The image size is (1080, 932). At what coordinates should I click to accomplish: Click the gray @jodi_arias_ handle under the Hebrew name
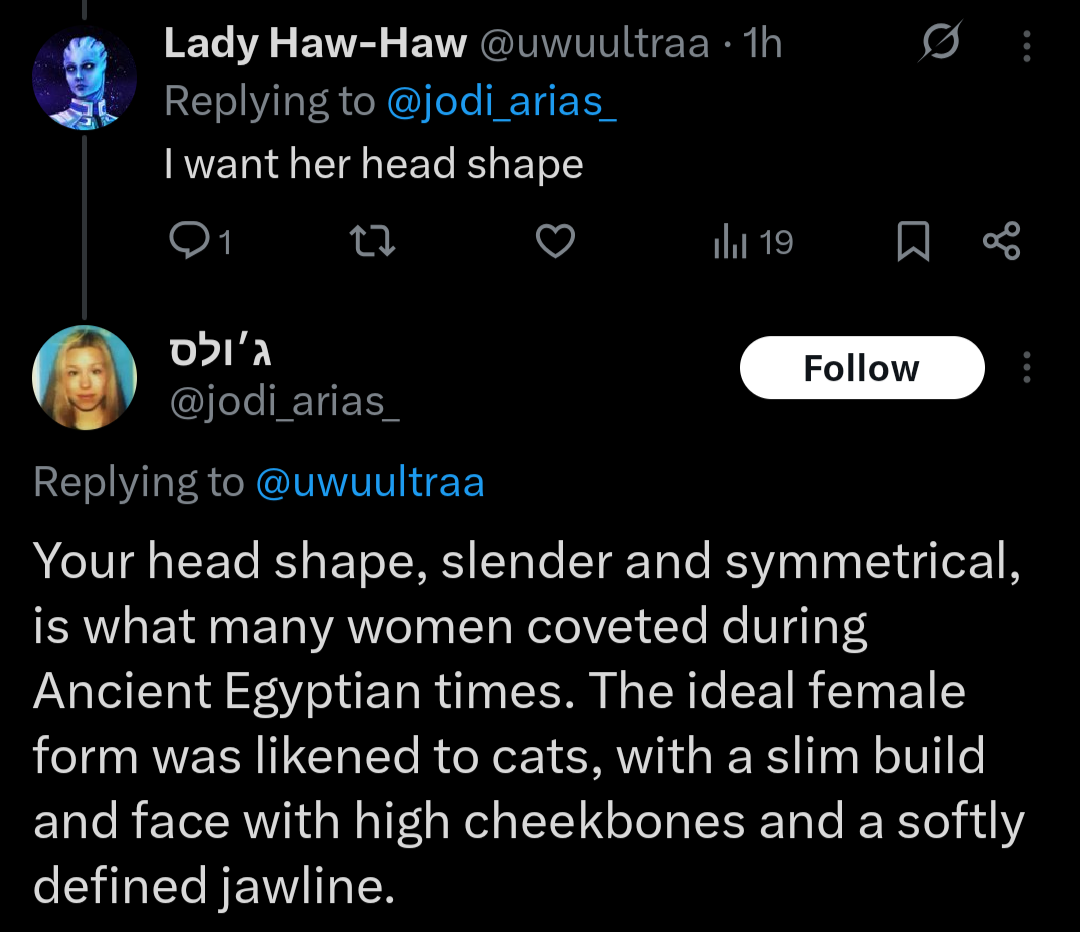tap(282, 401)
